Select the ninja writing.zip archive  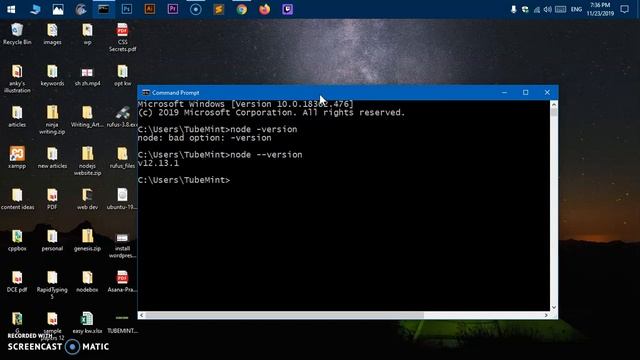[x=52, y=120]
